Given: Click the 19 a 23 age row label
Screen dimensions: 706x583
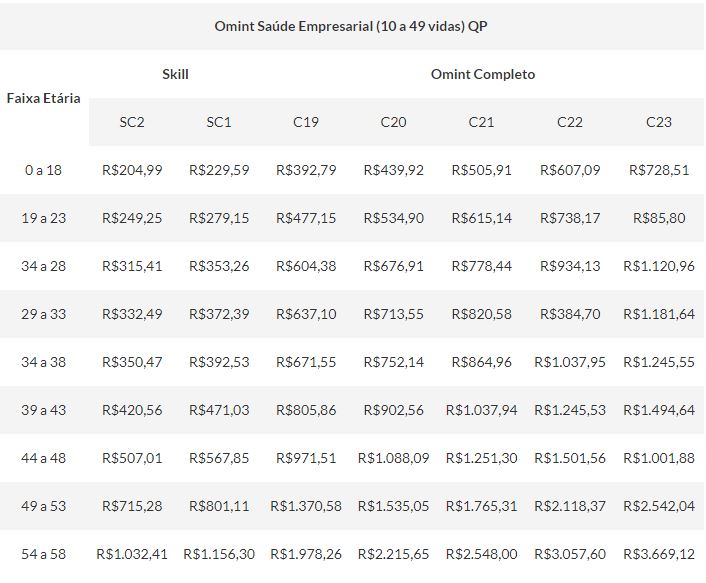Looking at the screenshot, I should pyautogui.click(x=43, y=218).
